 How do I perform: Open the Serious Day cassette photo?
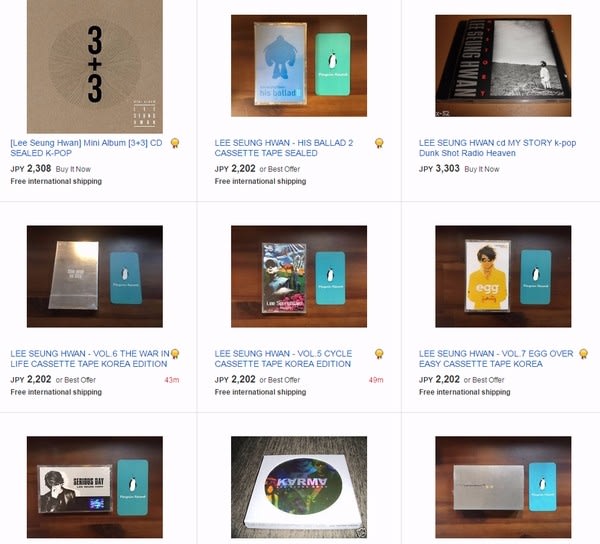(95, 487)
